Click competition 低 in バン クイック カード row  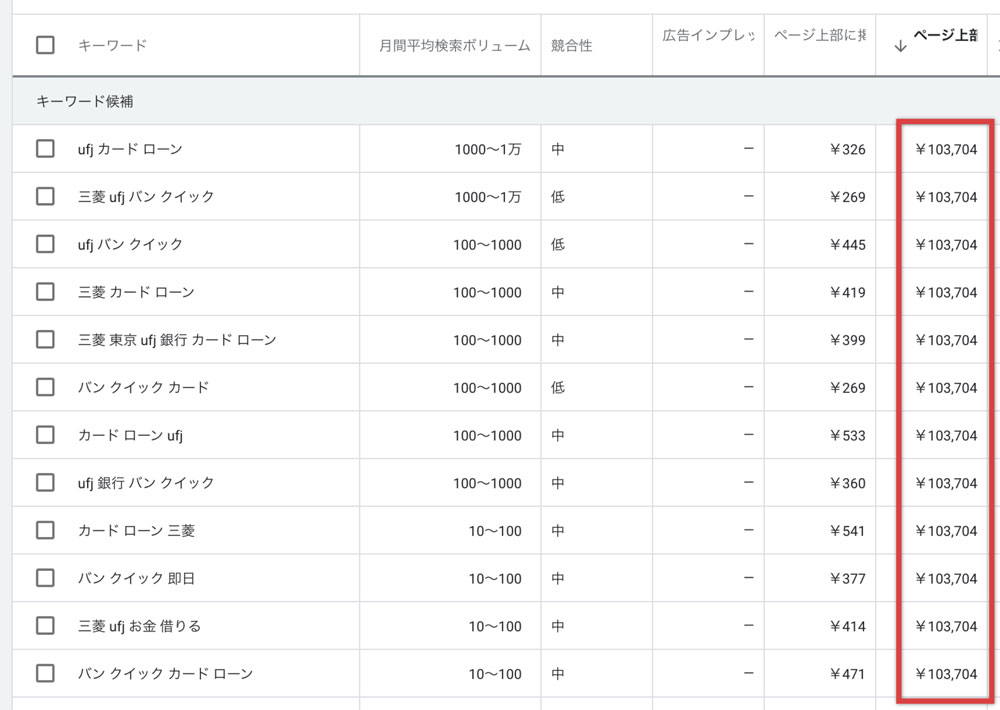pyautogui.click(x=558, y=387)
